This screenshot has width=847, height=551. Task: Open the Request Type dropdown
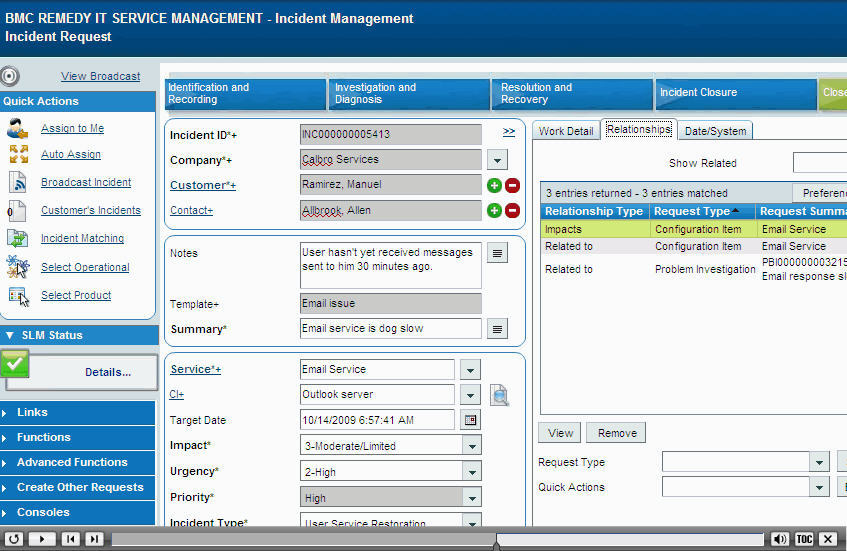coord(819,462)
